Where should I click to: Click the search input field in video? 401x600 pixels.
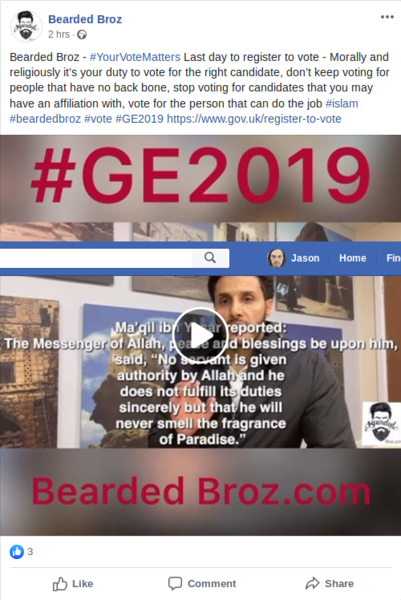pyautogui.click(x=96, y=258)
